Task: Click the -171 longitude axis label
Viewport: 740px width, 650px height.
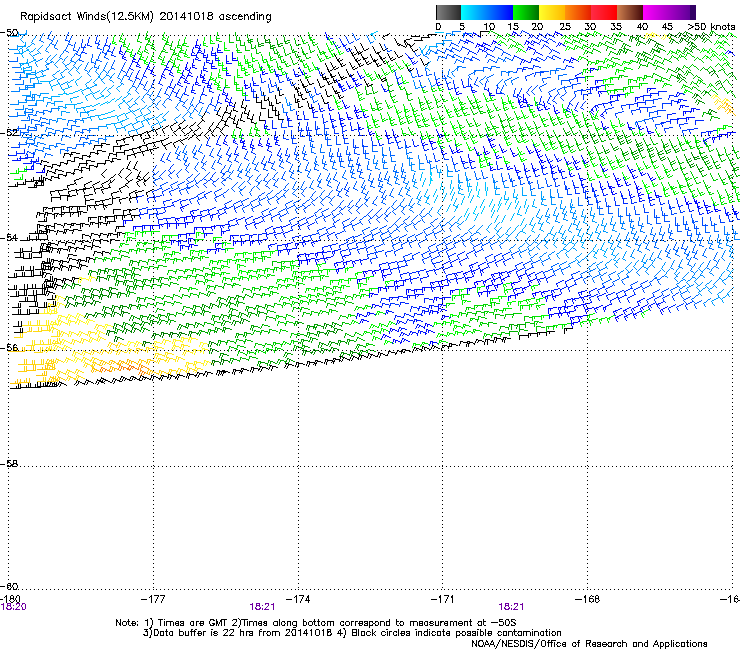Action: point(443,599)
